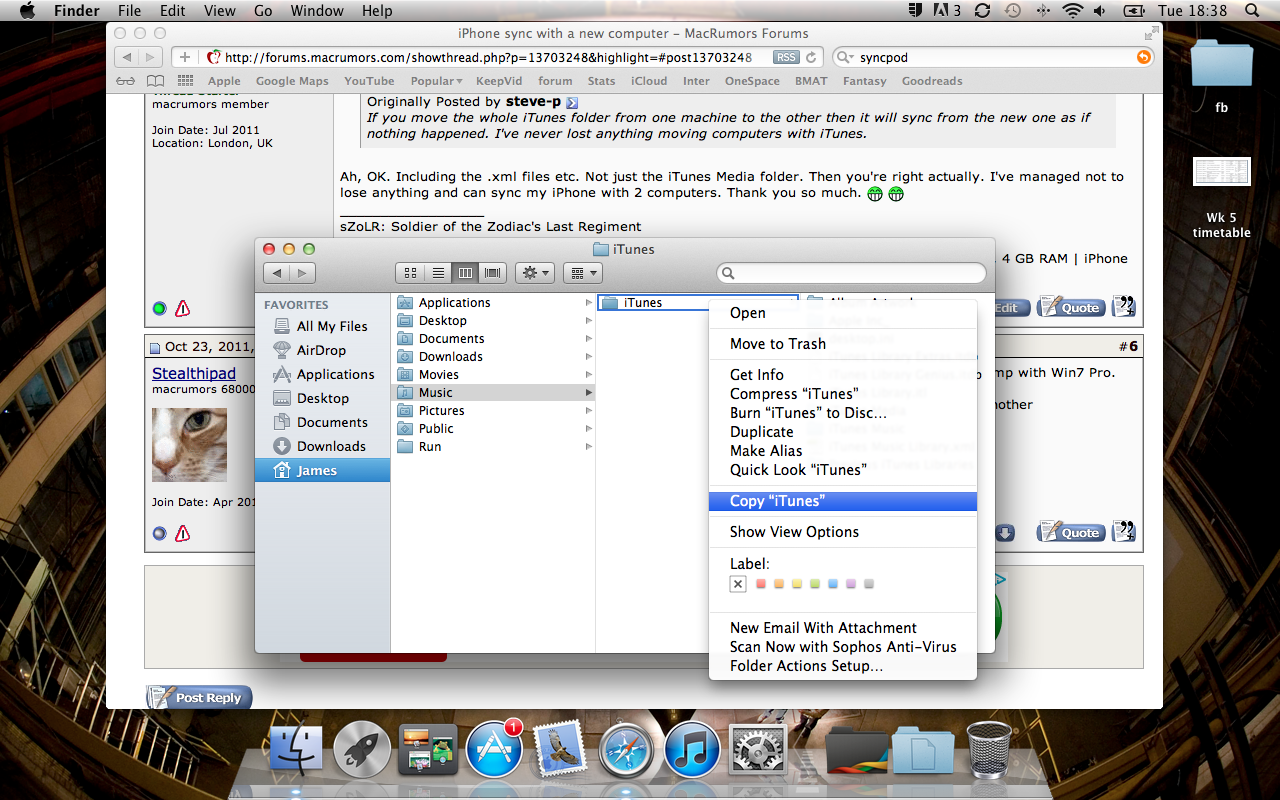Open Mail app in the Dock
This screenshot has height=800, width=1280.
click(x=560, y=750)
